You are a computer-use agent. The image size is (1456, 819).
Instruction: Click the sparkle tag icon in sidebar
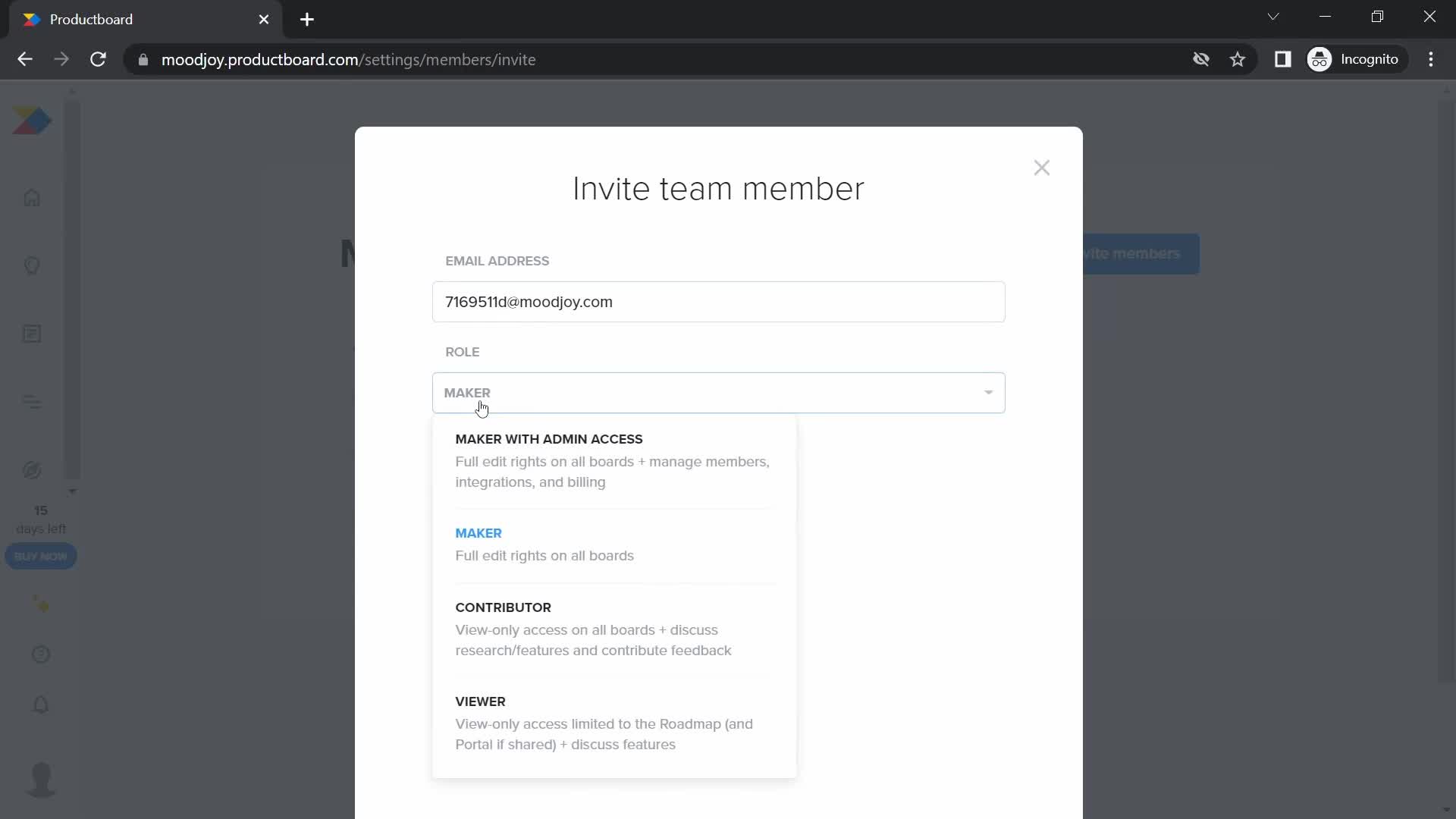tap(41, 604)
